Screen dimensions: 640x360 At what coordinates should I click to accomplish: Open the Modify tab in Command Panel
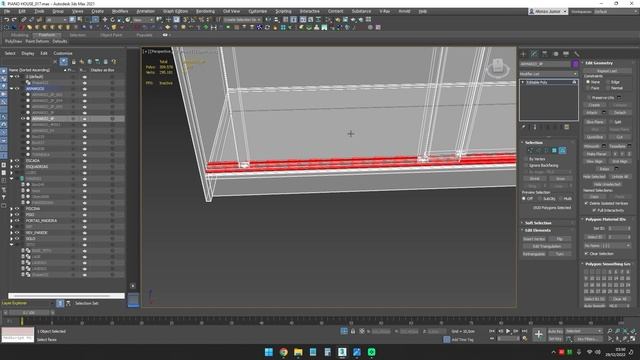[534, 54]
